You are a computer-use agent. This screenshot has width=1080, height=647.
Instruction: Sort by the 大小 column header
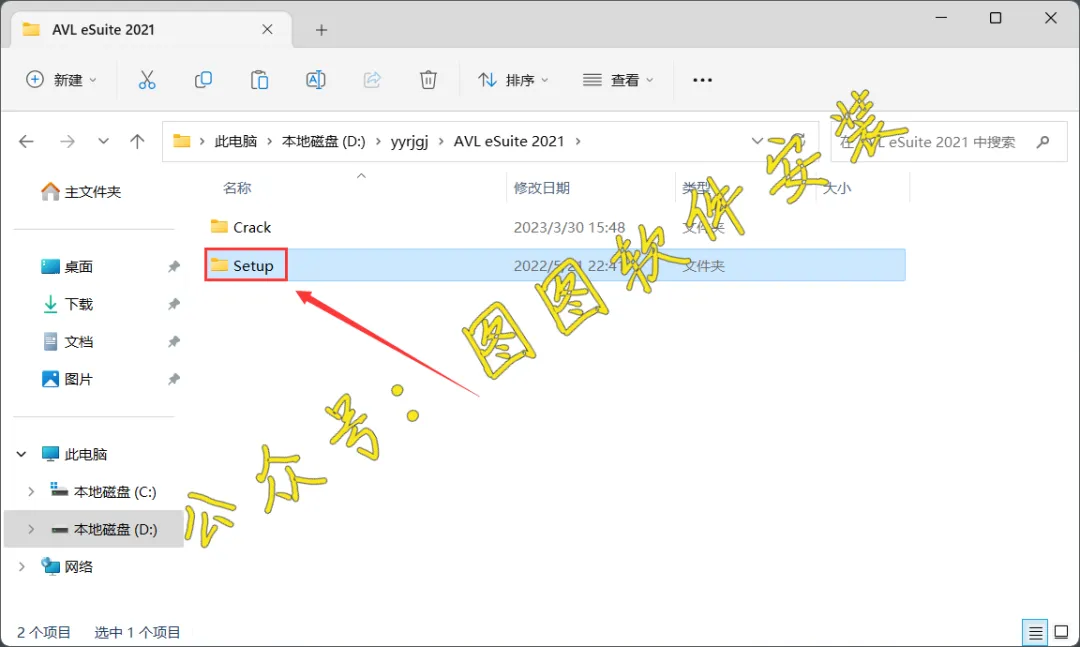(x=837, y=187)
